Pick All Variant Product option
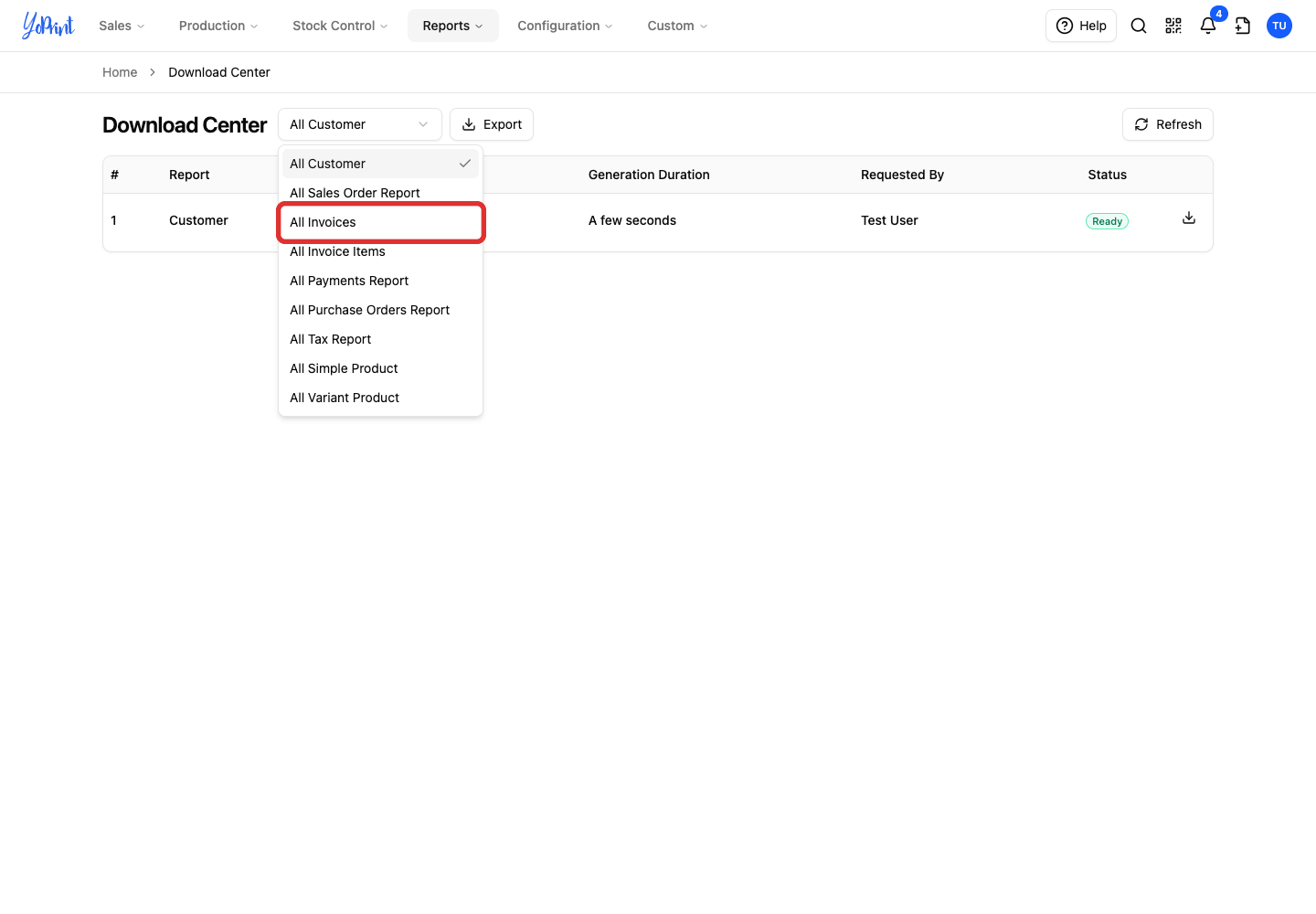The image size is (1316, 914). (380, 398)
